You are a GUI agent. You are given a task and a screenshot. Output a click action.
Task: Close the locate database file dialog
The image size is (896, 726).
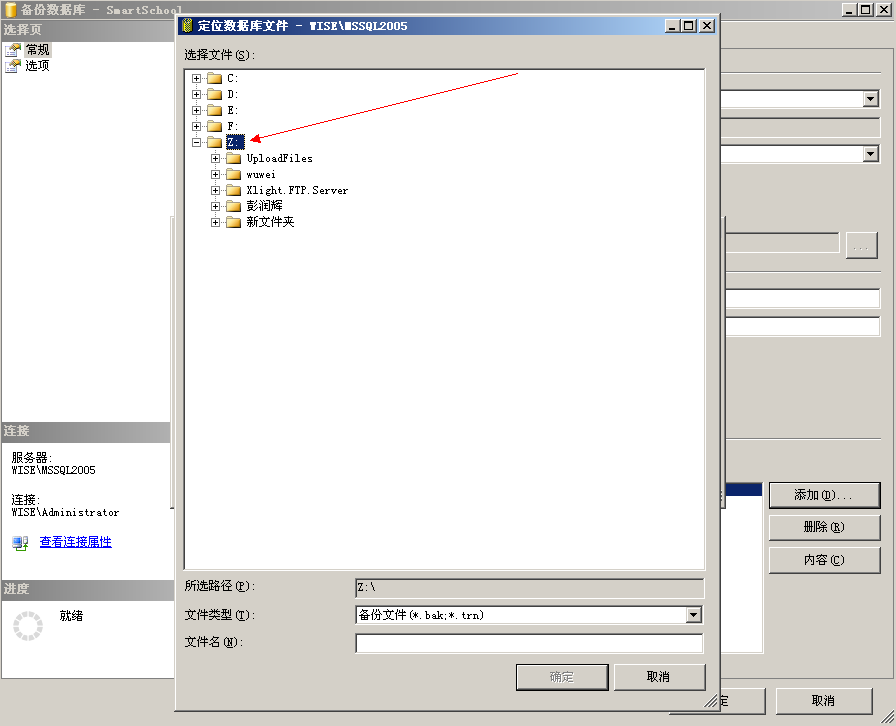[707, 26]
